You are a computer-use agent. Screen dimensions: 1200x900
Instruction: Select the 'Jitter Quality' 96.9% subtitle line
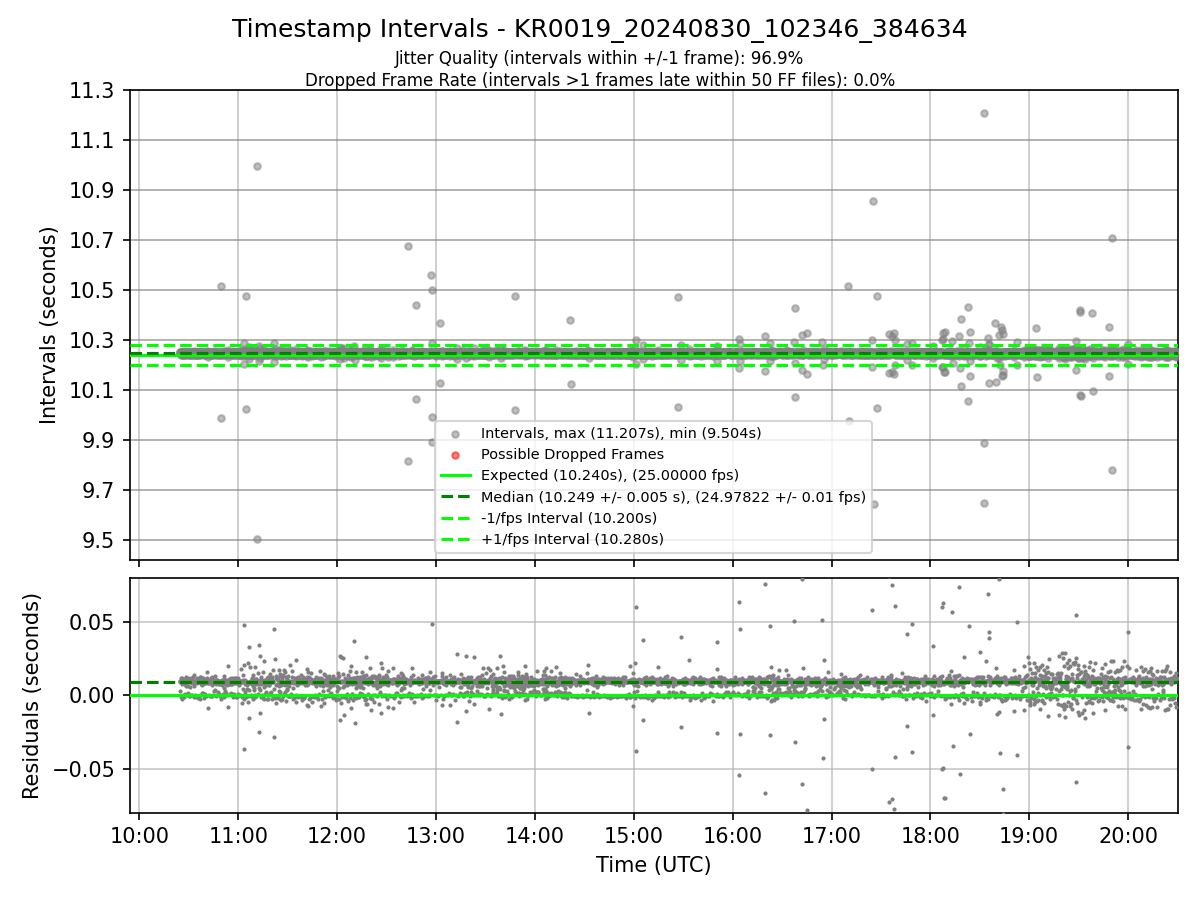pyautogui.click(x=599, y=58)
